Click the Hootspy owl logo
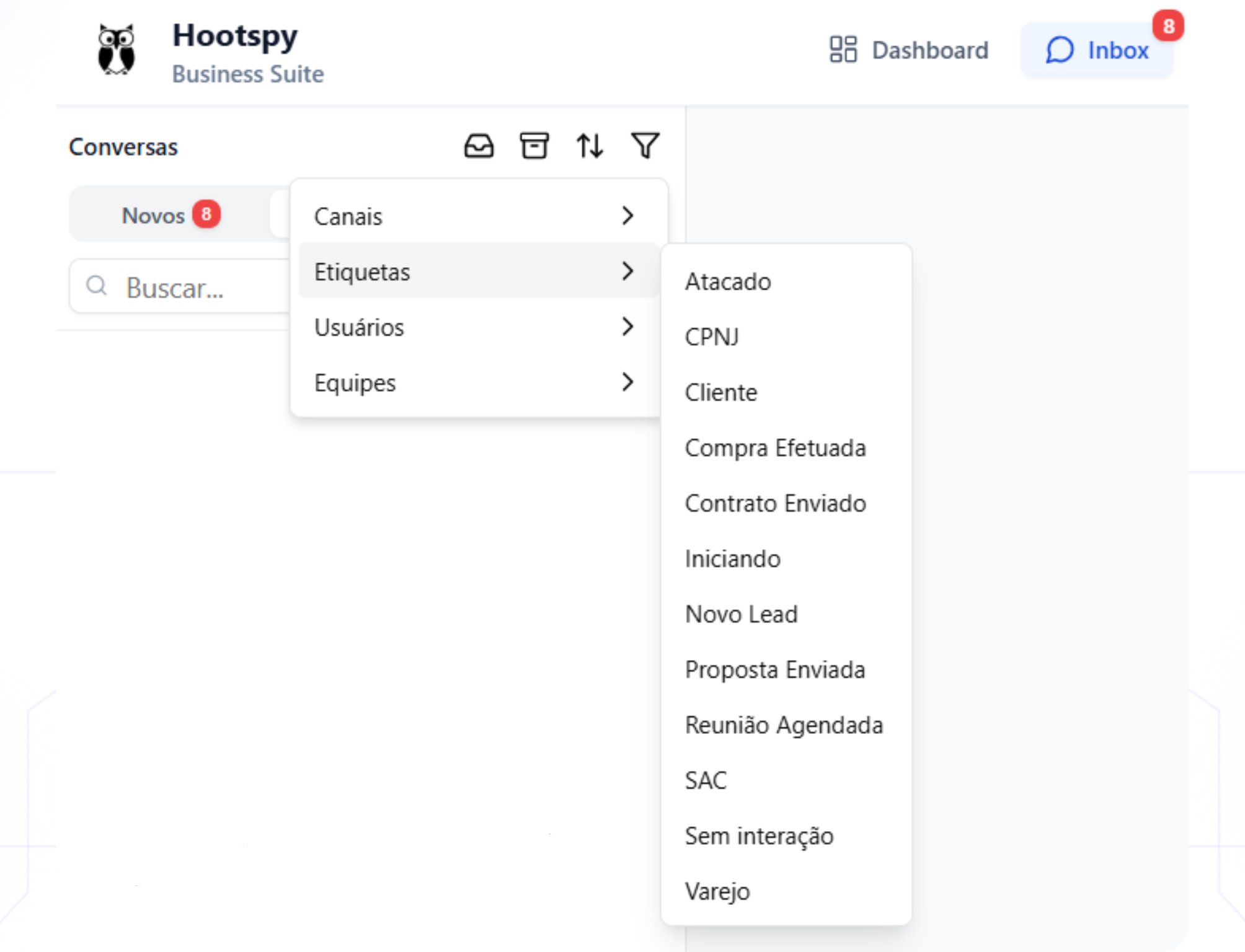 [117, 50]
